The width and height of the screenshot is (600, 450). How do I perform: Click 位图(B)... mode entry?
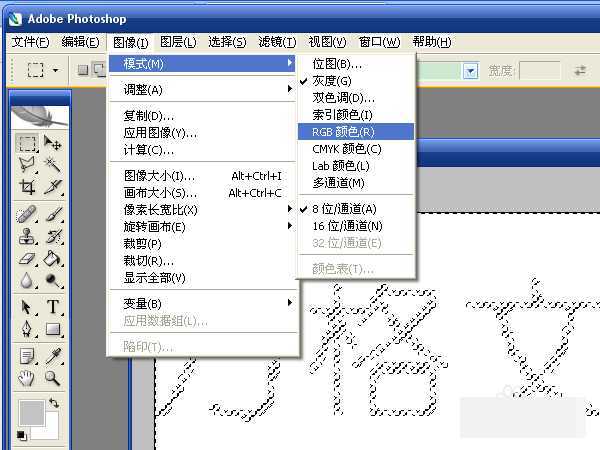[x=356, y=64]
